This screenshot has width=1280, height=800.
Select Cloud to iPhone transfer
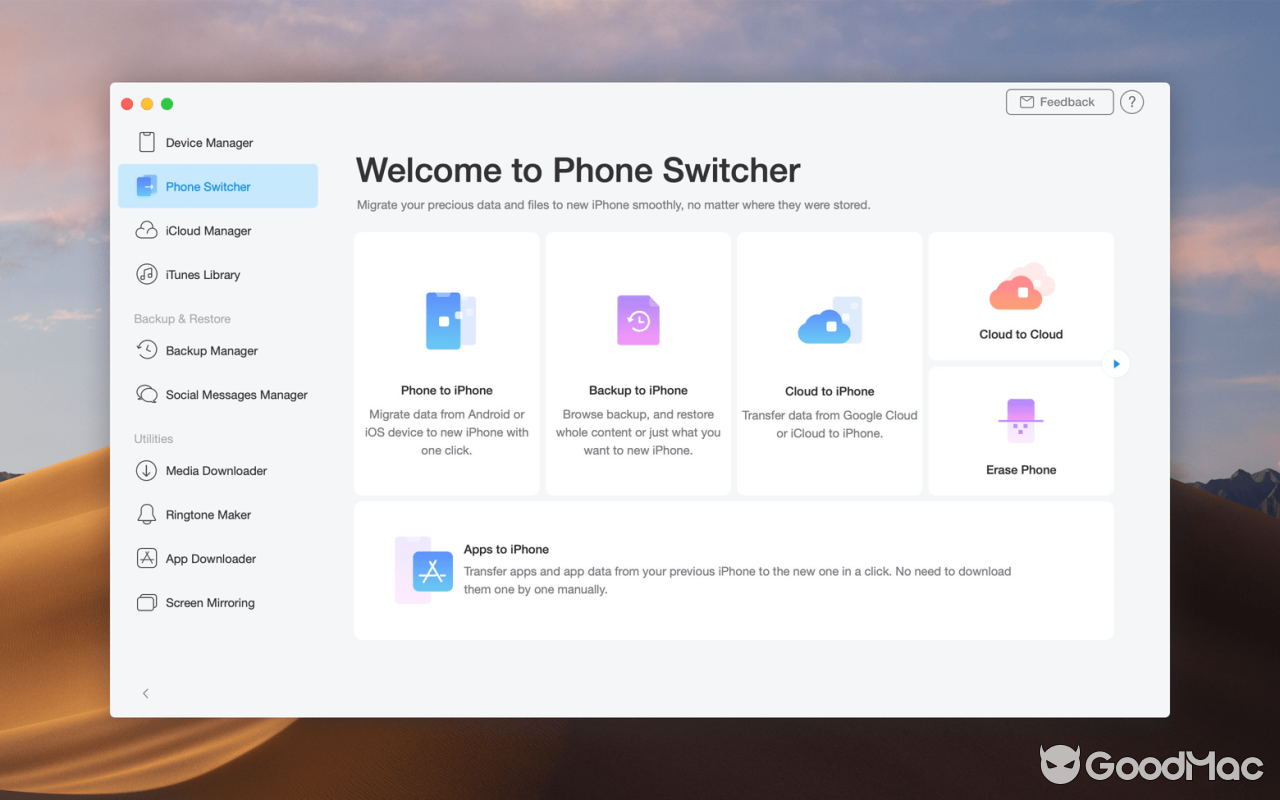[x=829, y=363]
